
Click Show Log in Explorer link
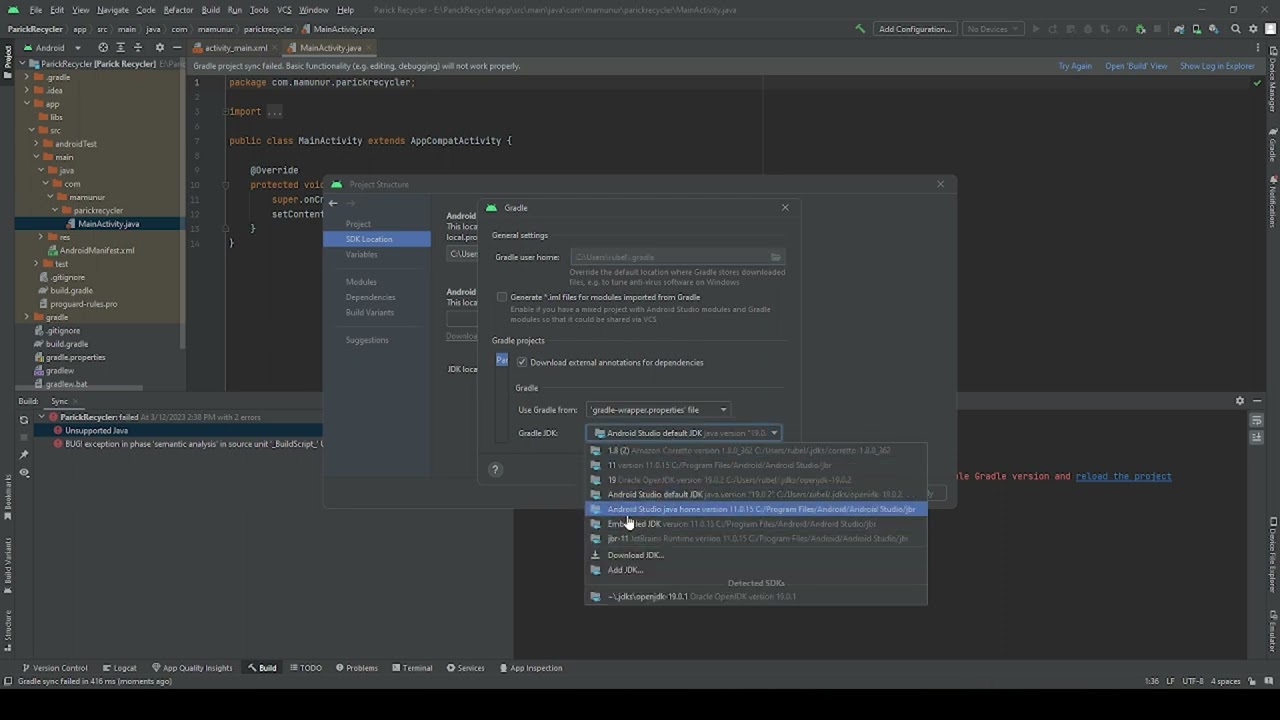pos(1217,66)
